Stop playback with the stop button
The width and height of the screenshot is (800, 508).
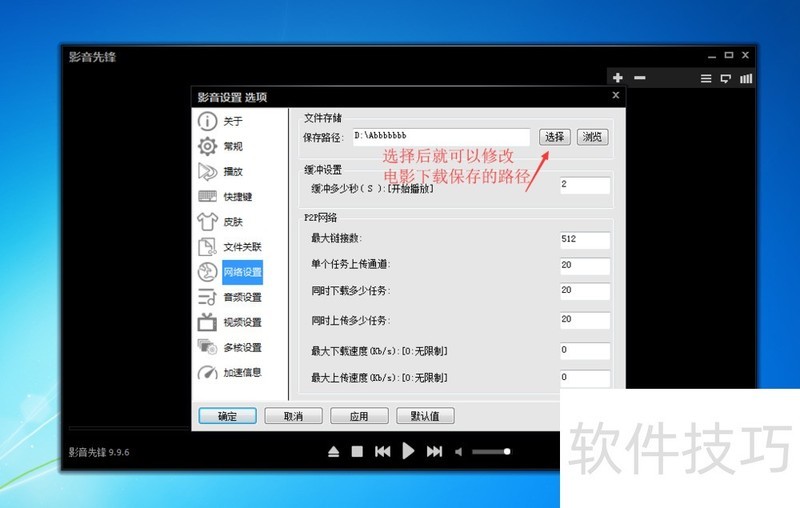357,451
